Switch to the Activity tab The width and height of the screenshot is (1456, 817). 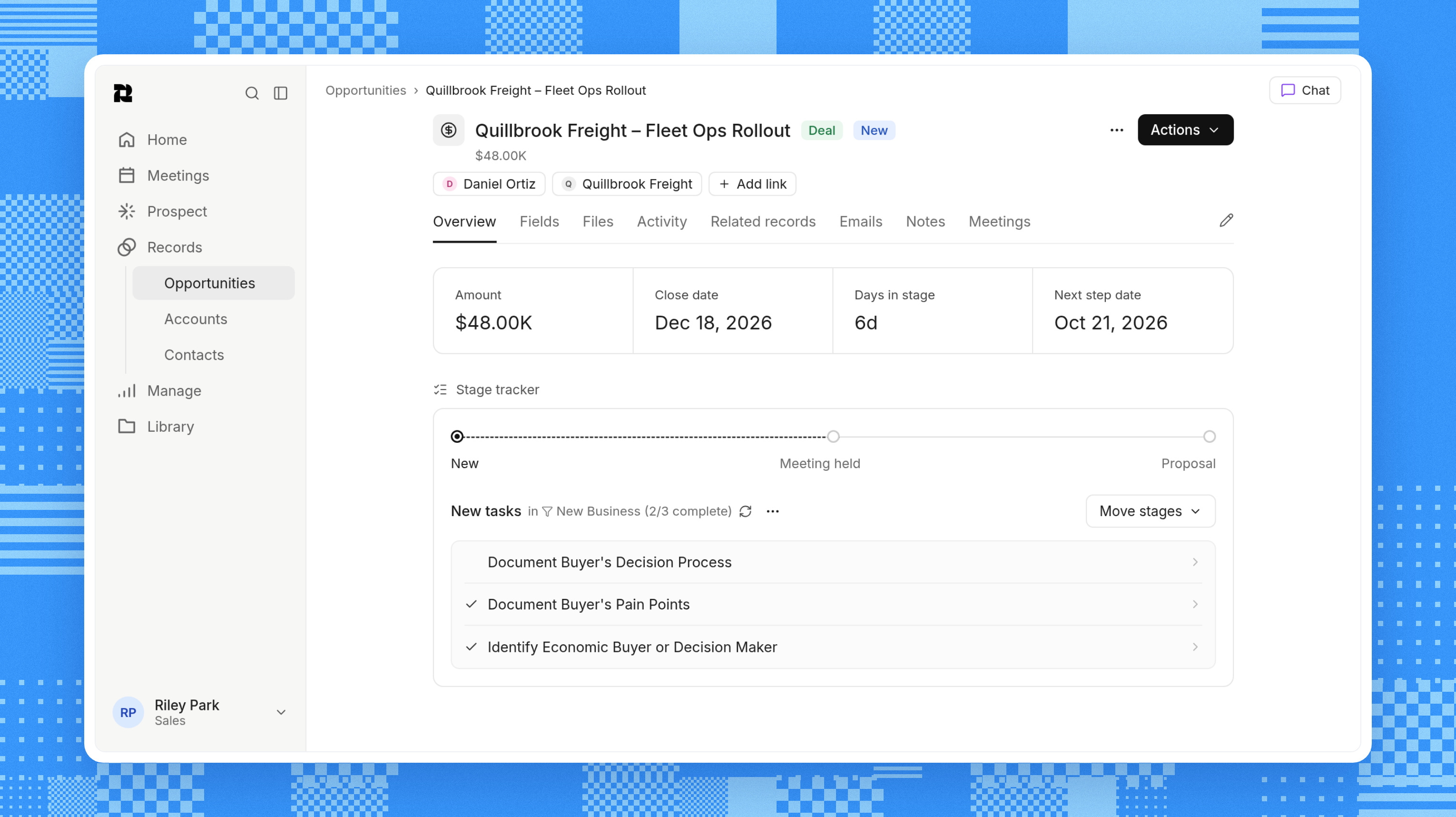pyautogui.click(x=661, y=222)
